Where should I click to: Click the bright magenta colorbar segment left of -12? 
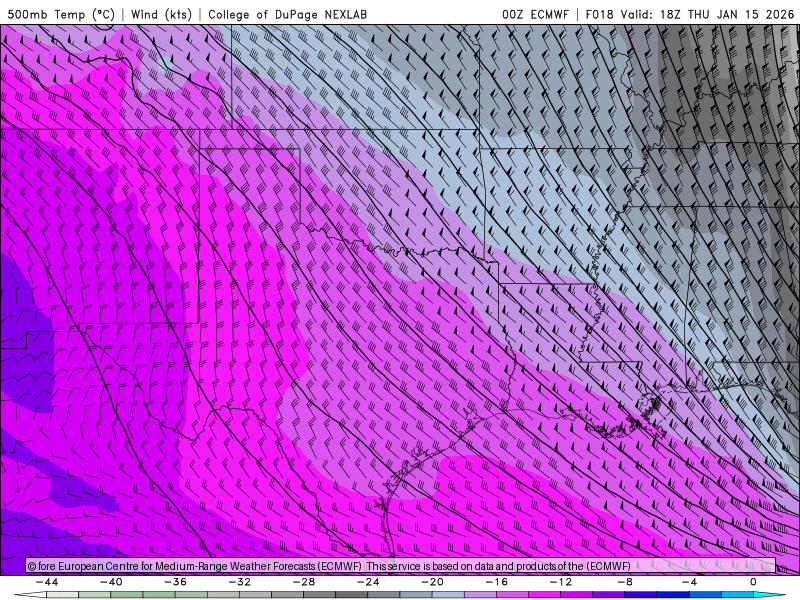(x=544, y=596)
